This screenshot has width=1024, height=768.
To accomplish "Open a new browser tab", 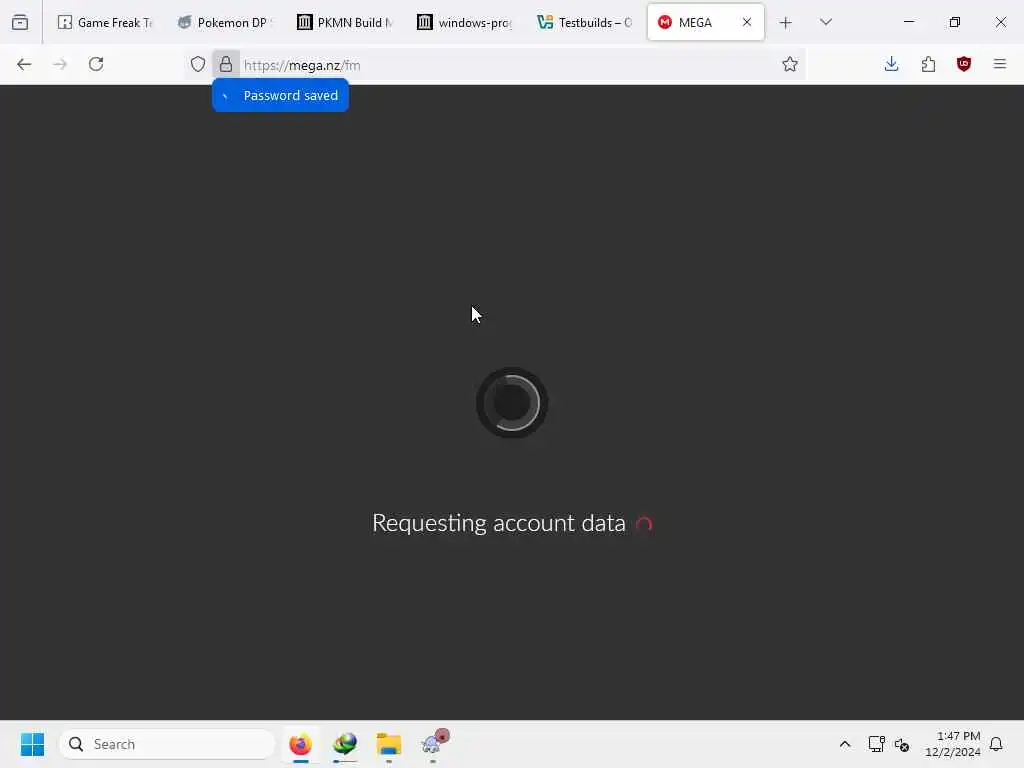I will click(x=786, y=23).
